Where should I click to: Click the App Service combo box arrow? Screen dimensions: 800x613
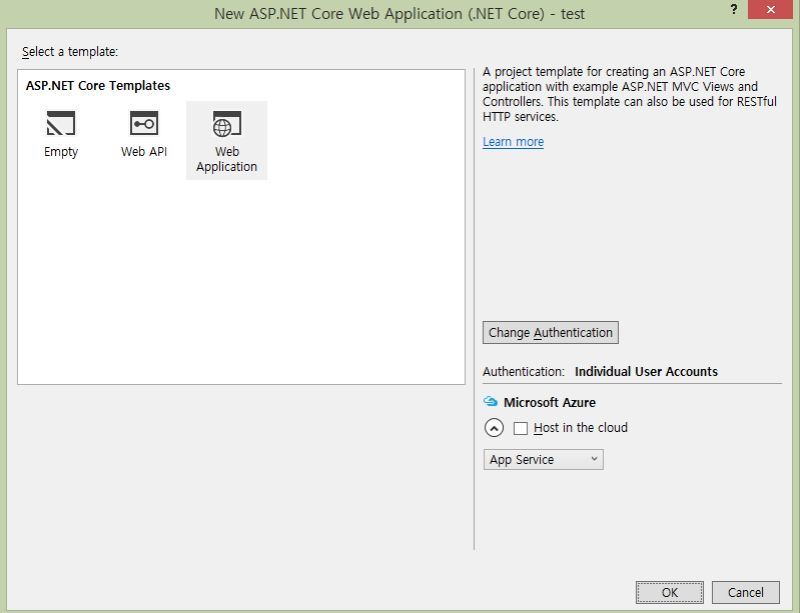tap(597, 459)
